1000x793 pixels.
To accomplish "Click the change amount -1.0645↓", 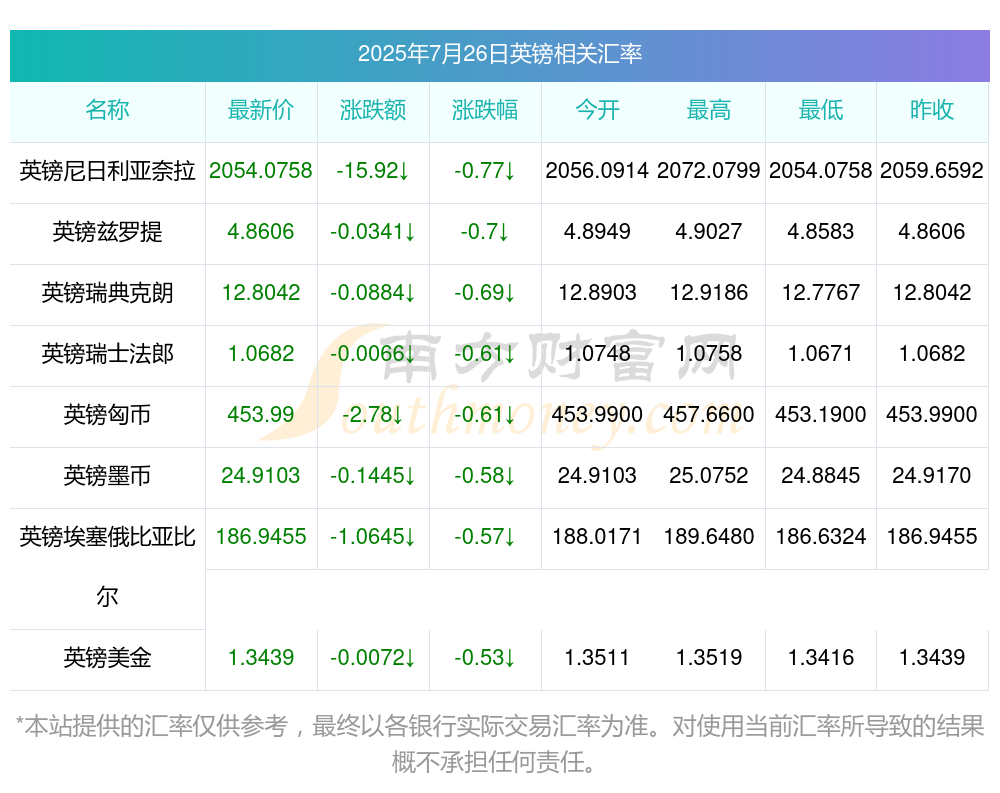I will pos(373,537).
